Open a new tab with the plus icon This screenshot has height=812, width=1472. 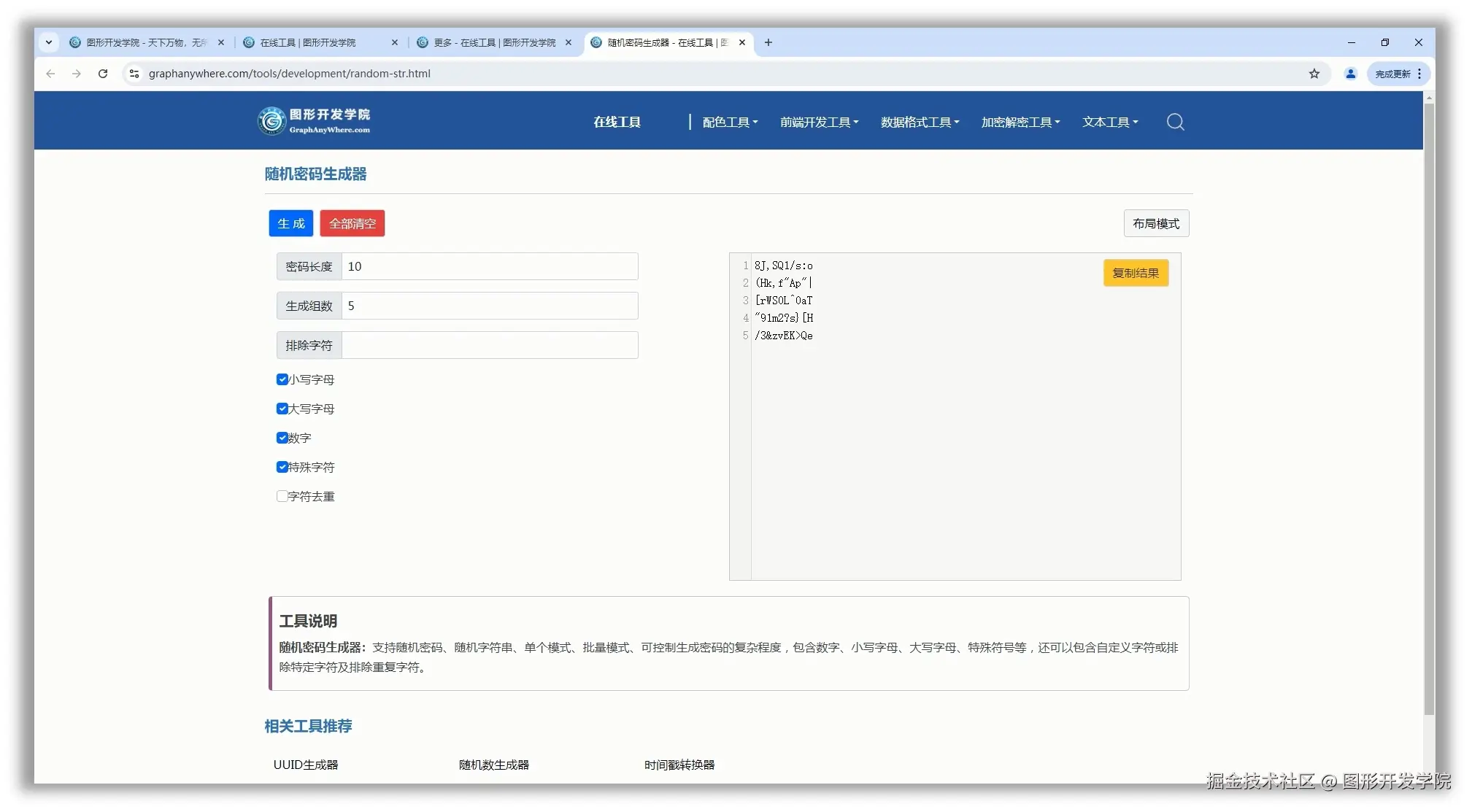(768, 42)
